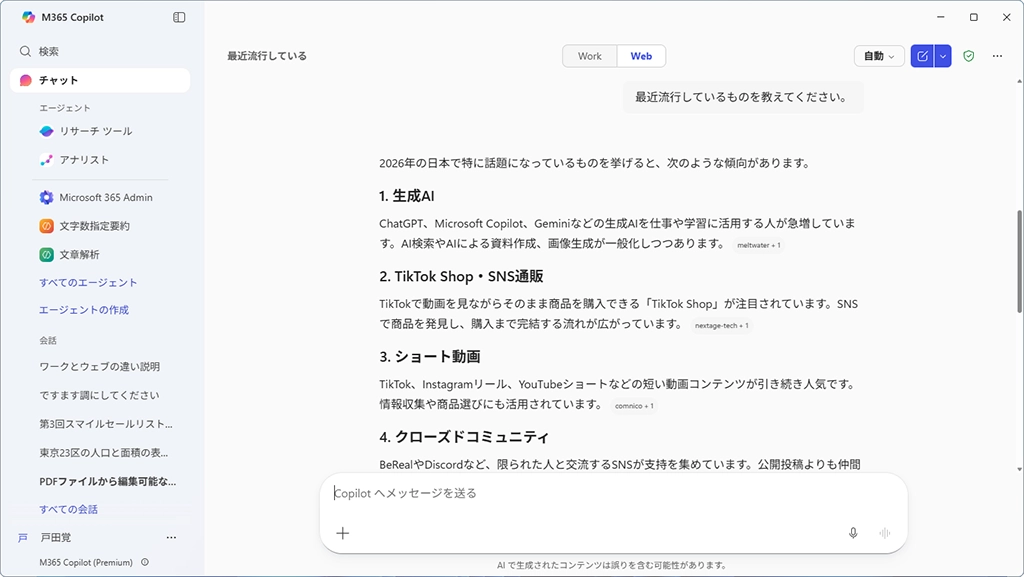
Task: Click the chat vertical scrollbar thumb
Action: pos(1019,261)
